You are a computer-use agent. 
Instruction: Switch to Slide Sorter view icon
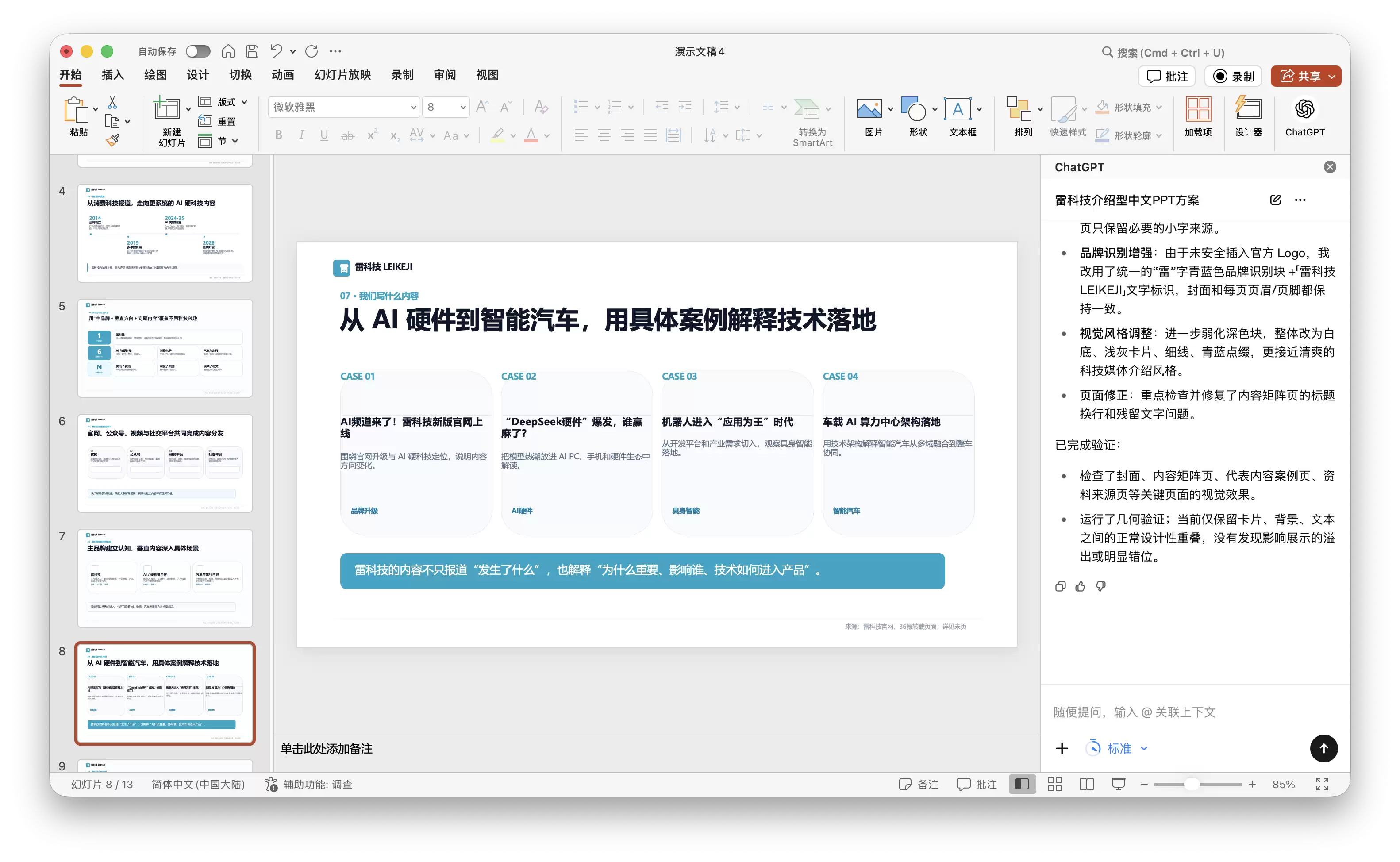click(1054, 785)
